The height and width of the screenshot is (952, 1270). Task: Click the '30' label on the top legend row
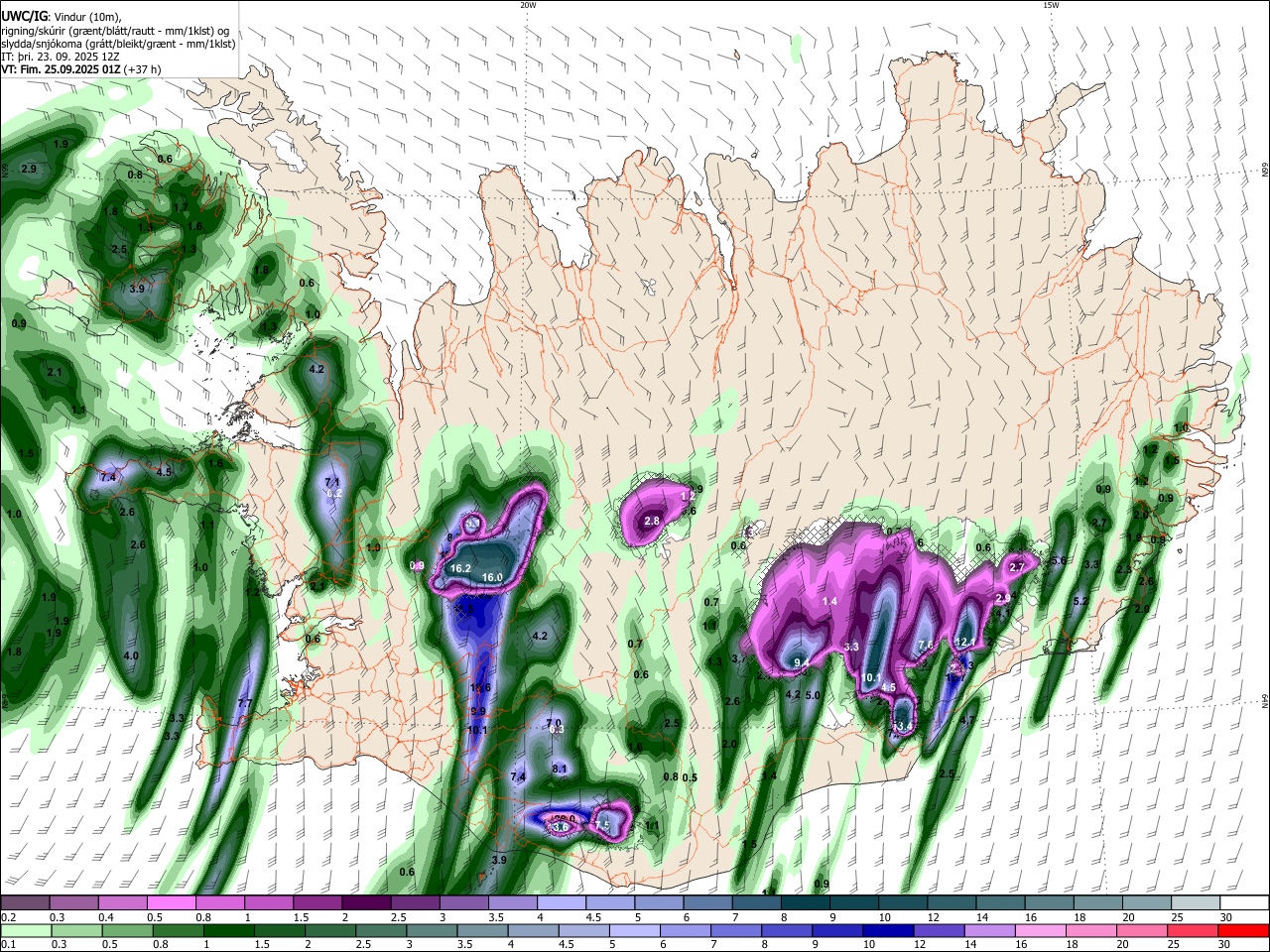(x=1226, y=917)
